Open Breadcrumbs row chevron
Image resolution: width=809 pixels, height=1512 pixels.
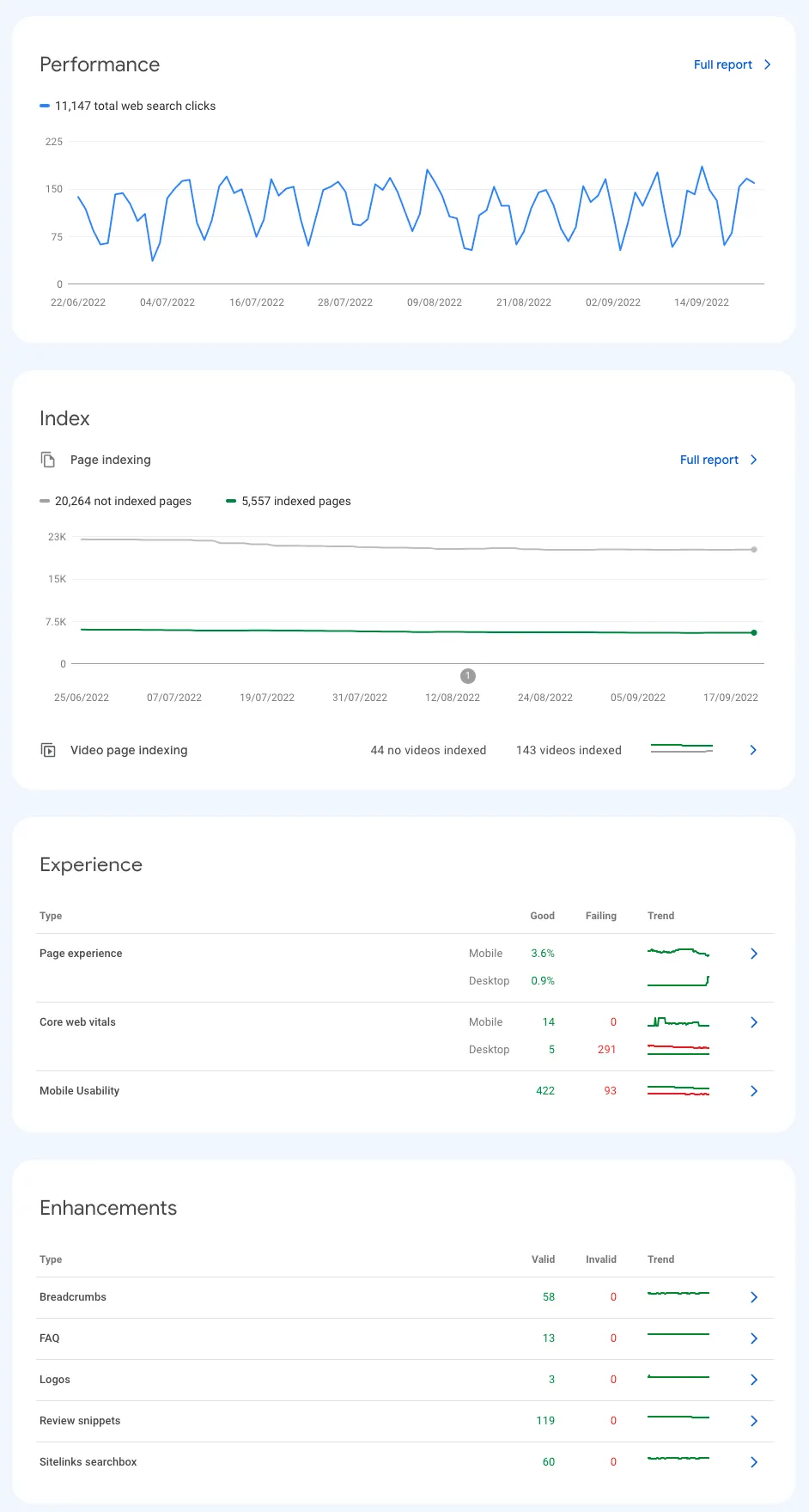pos(754,1297)
